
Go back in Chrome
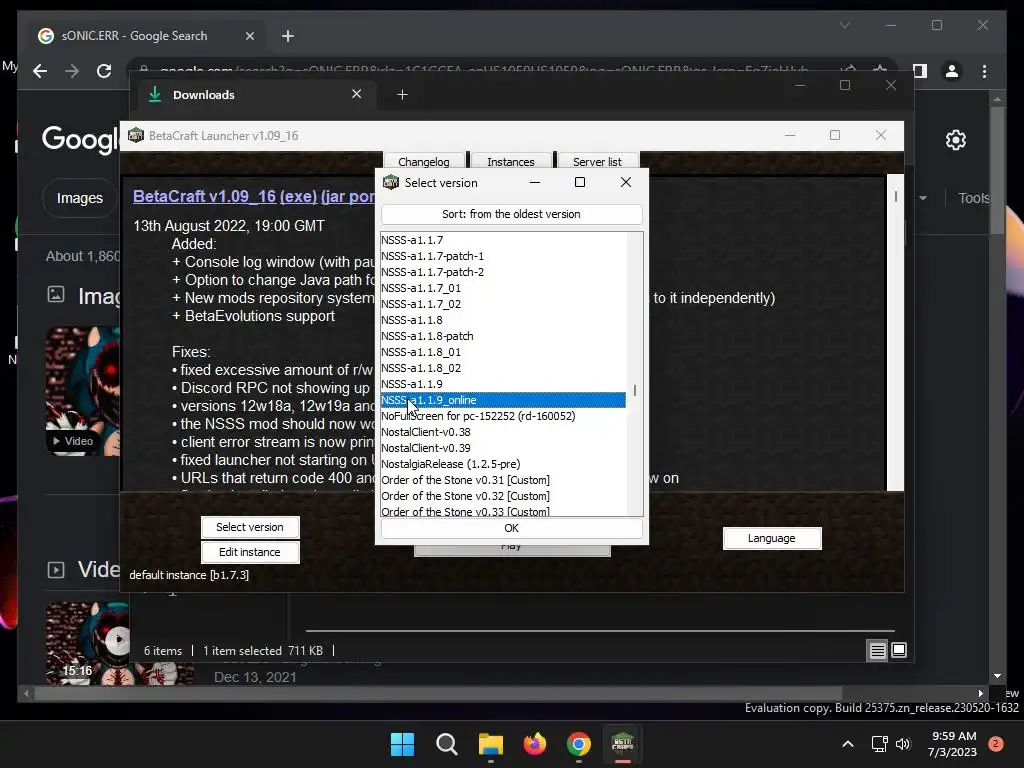coord(40,71)
